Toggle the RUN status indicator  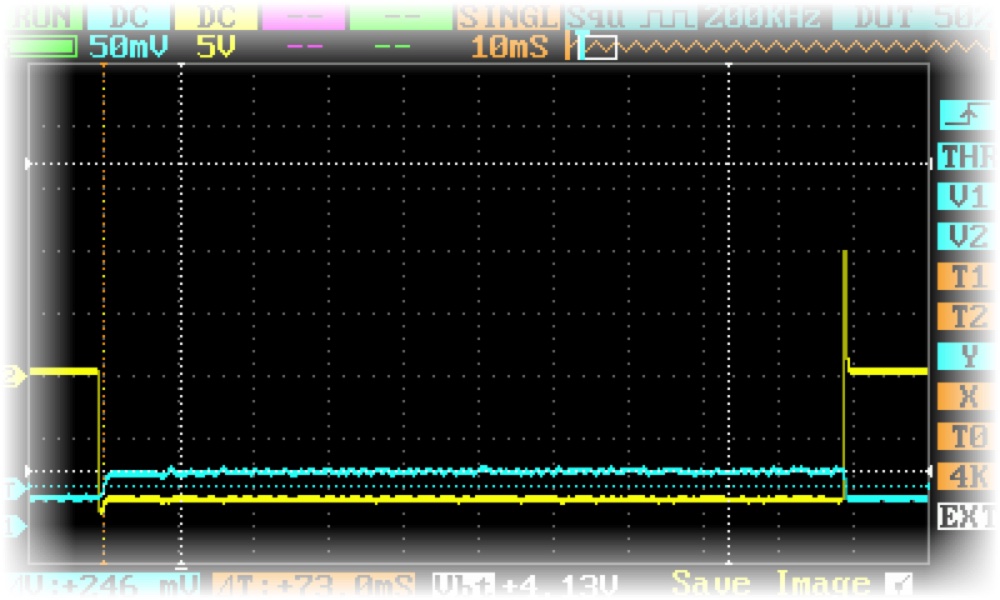pyautogui.click(x=43, y=17)
